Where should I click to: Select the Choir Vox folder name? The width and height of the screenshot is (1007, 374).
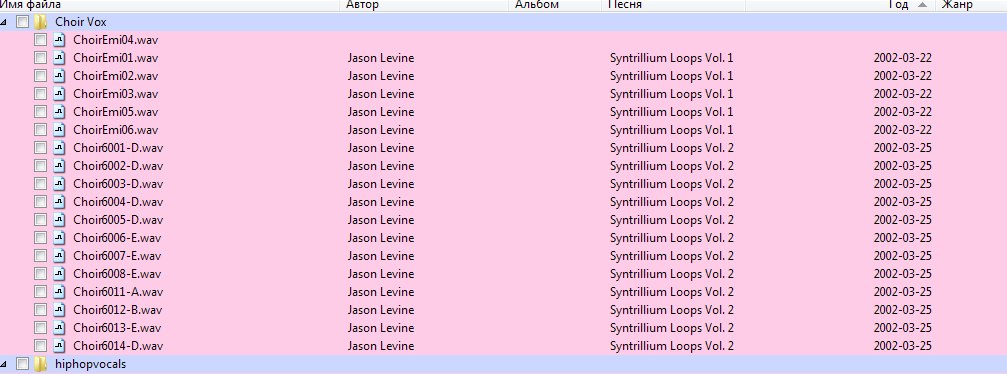[80, 22]
